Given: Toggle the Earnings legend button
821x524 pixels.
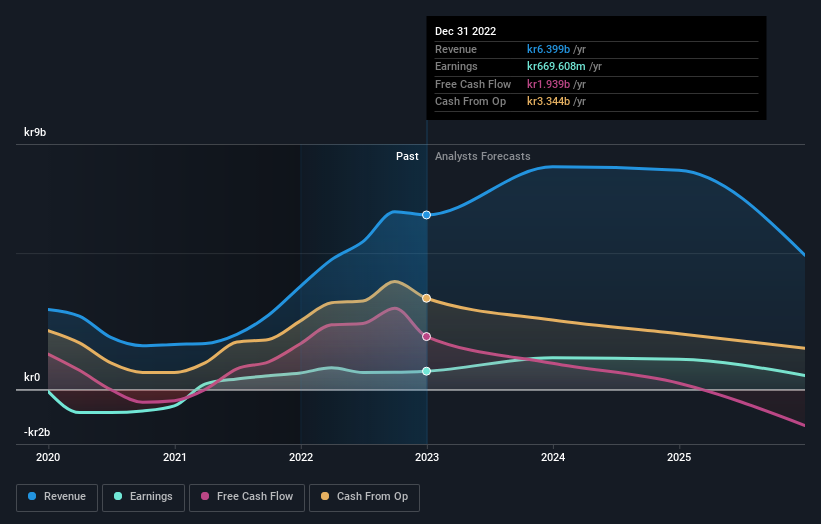Looking at the screenshot, I should tap(143, 497).
